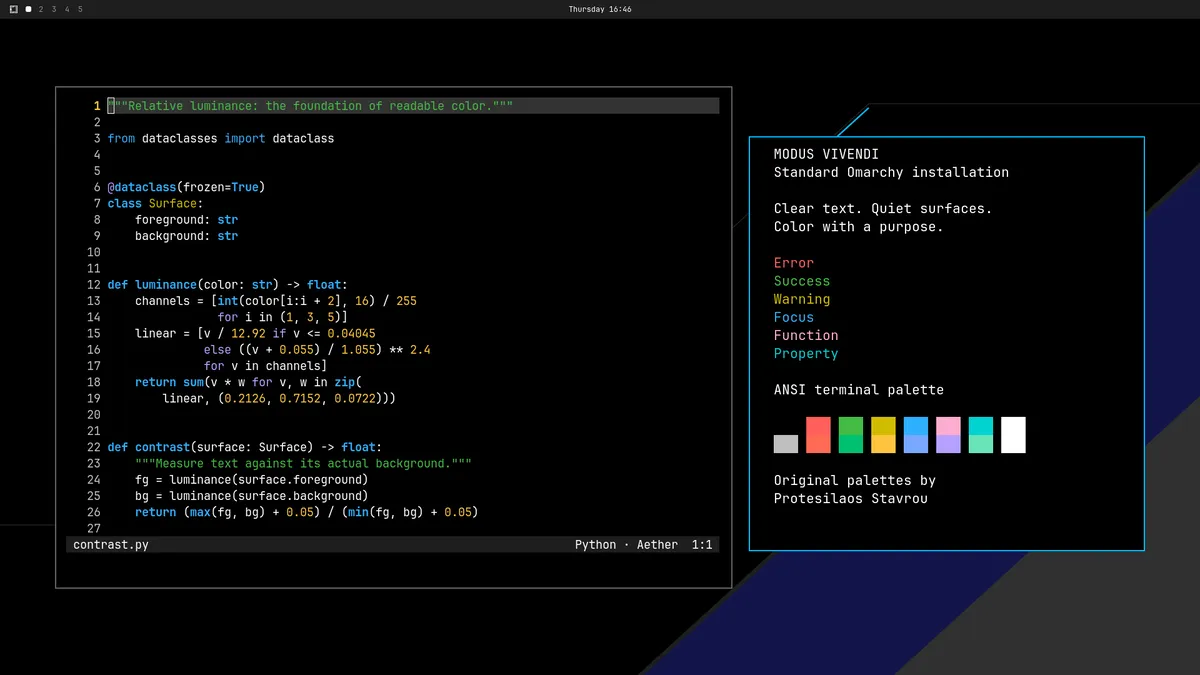Click the 'else ((v + 0.055)' line
Viewport: 1200px width, 675px height.
(x=317, y=350)
